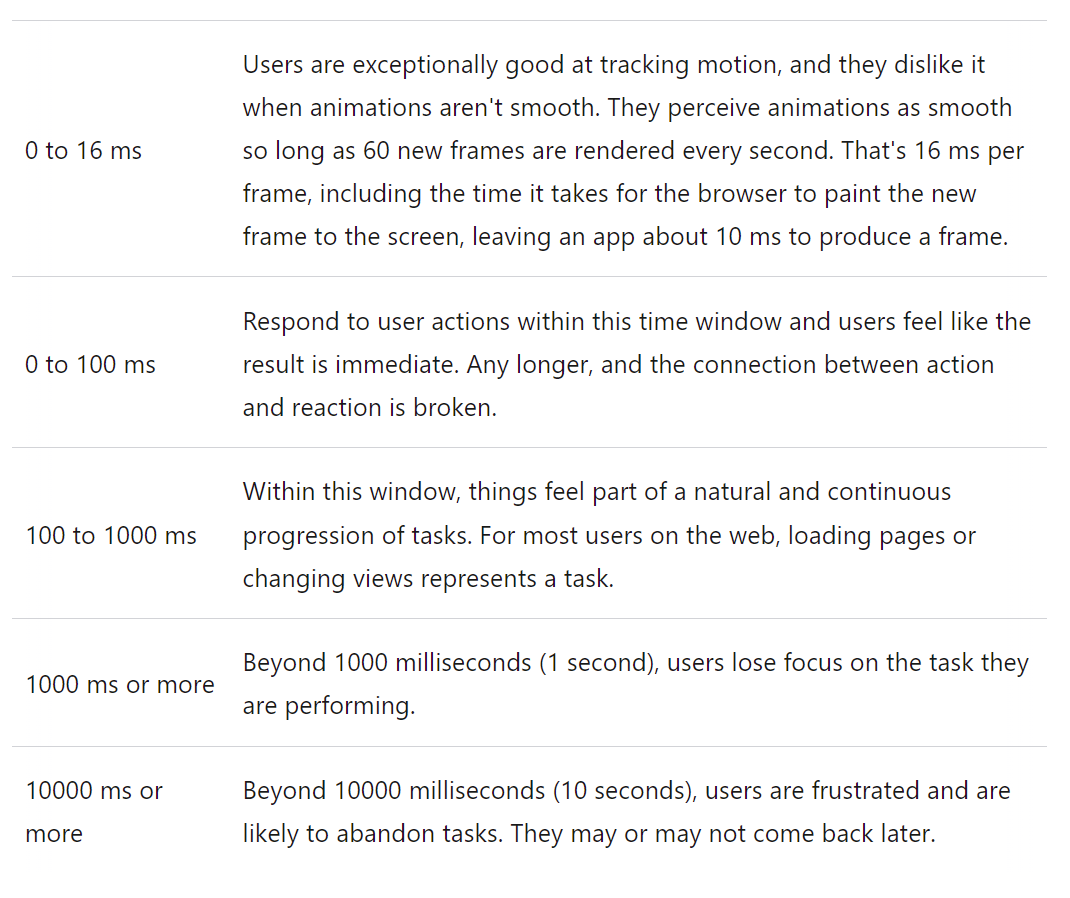Click the '0 to 100 ms' cell
Screen dimensions: 1070x898
tap(91, 364)
